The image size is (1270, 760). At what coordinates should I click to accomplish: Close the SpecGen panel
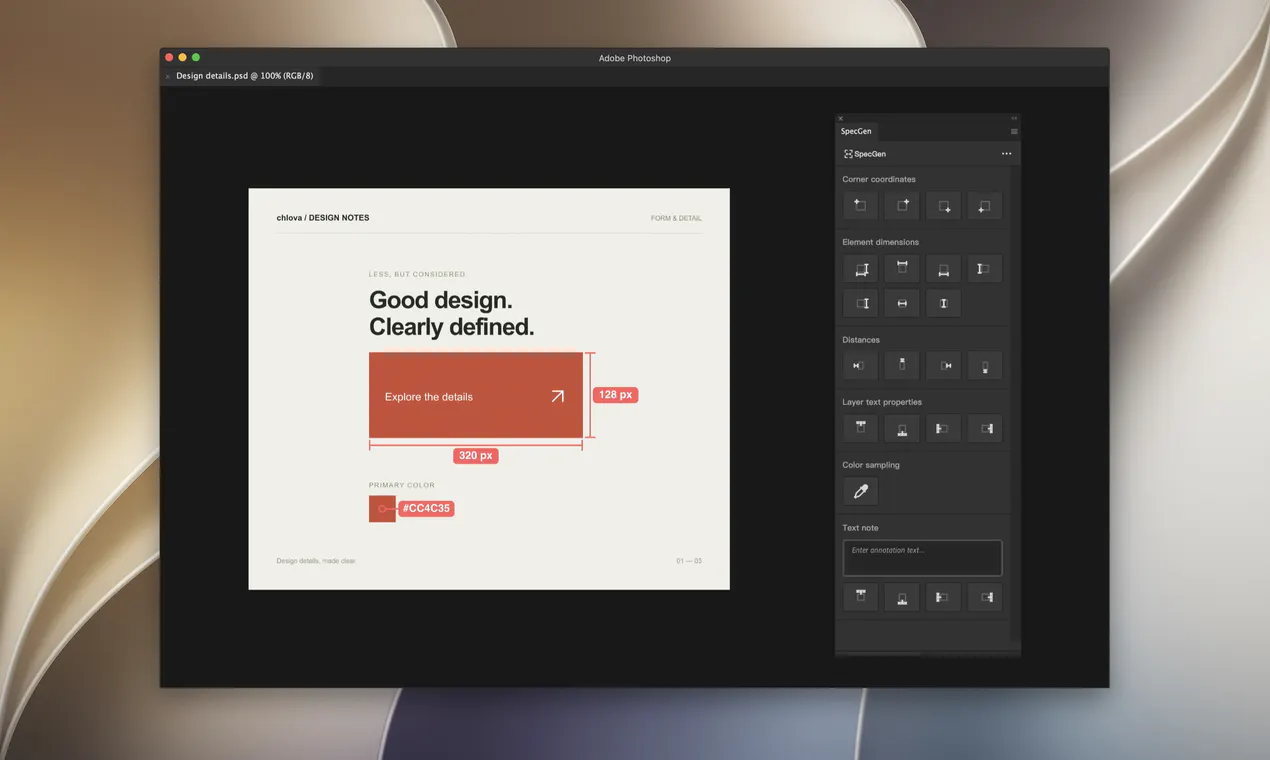pos(840,118)
